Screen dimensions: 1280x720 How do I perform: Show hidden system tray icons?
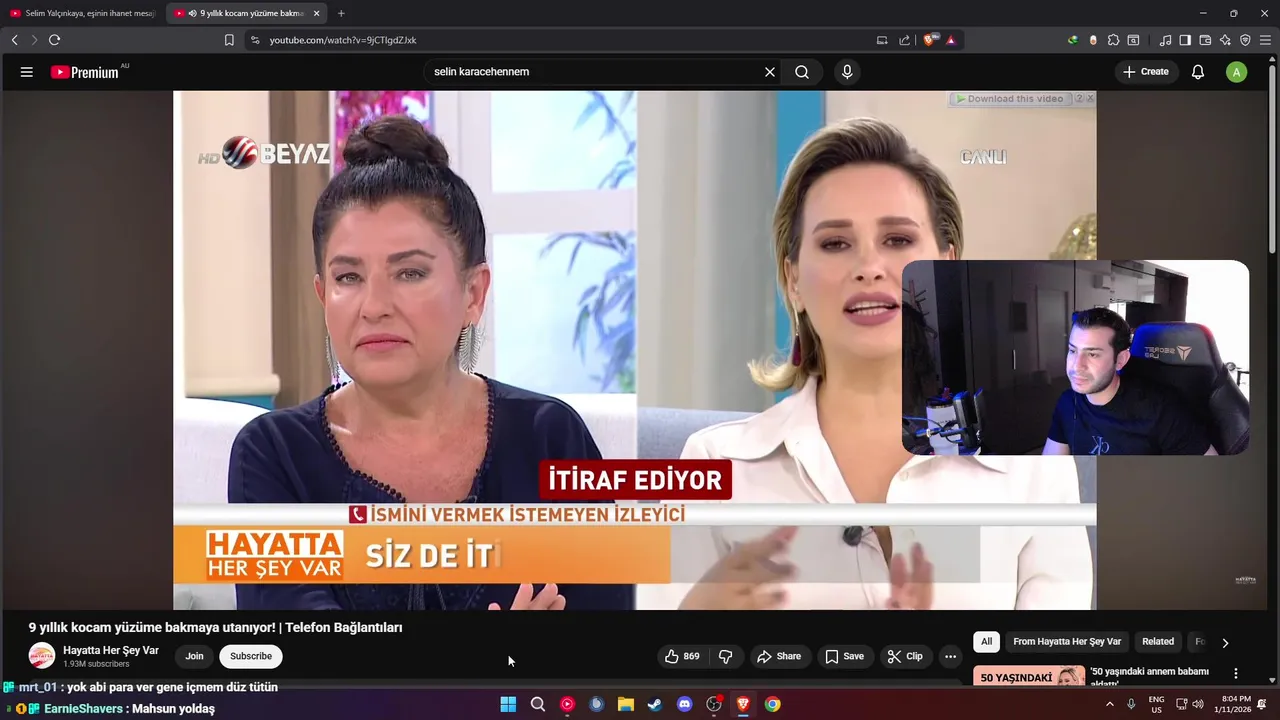(x=1109, y=704)
